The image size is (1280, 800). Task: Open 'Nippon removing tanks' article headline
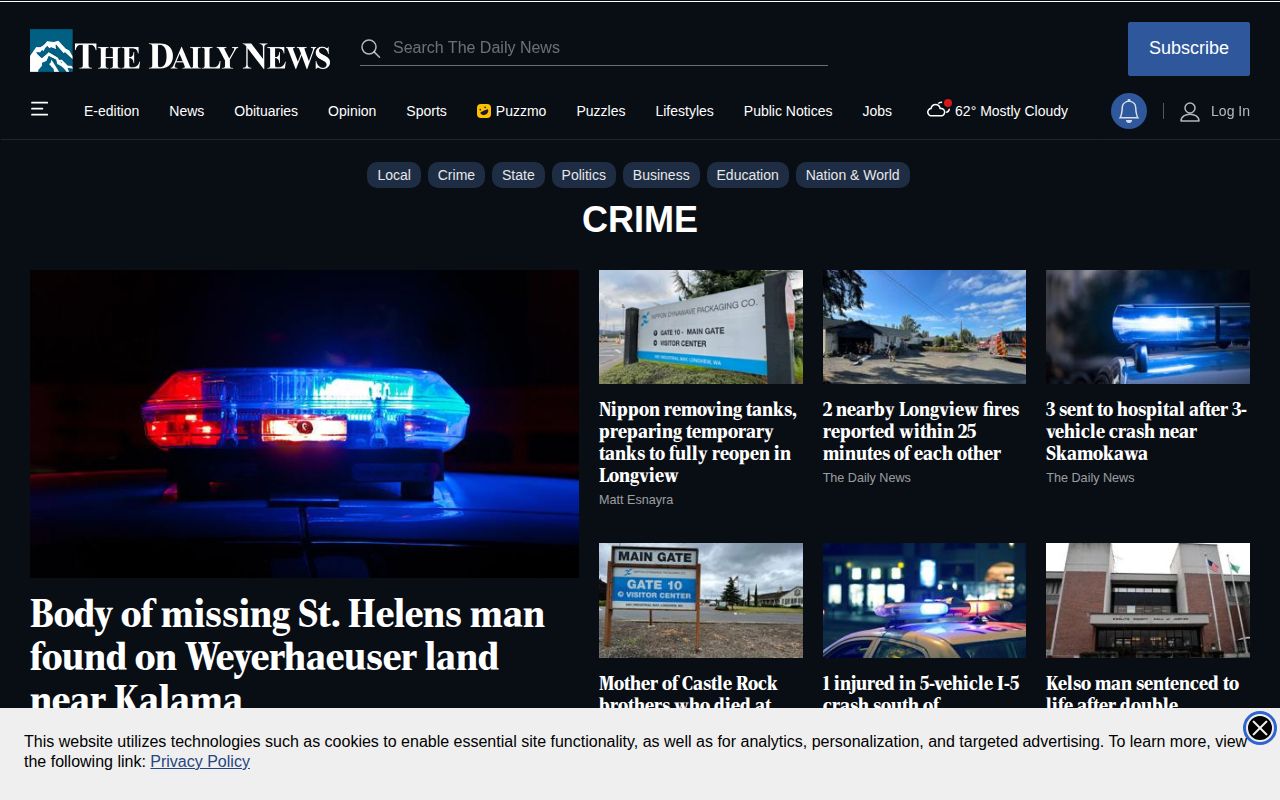pyautogui.click(x=698, y=442)
